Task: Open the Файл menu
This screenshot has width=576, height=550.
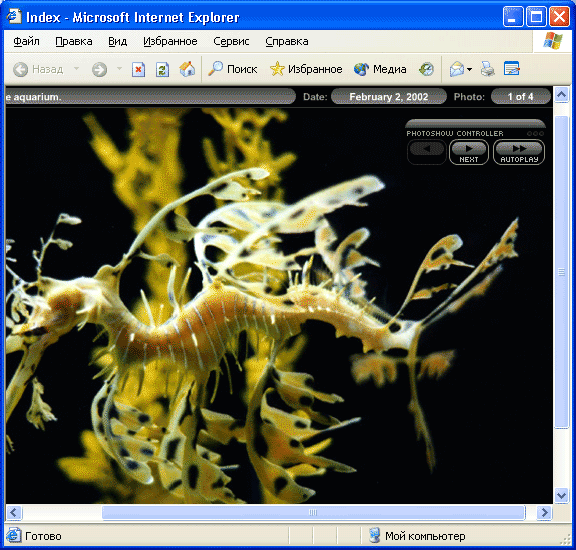Action: (26, 42)
